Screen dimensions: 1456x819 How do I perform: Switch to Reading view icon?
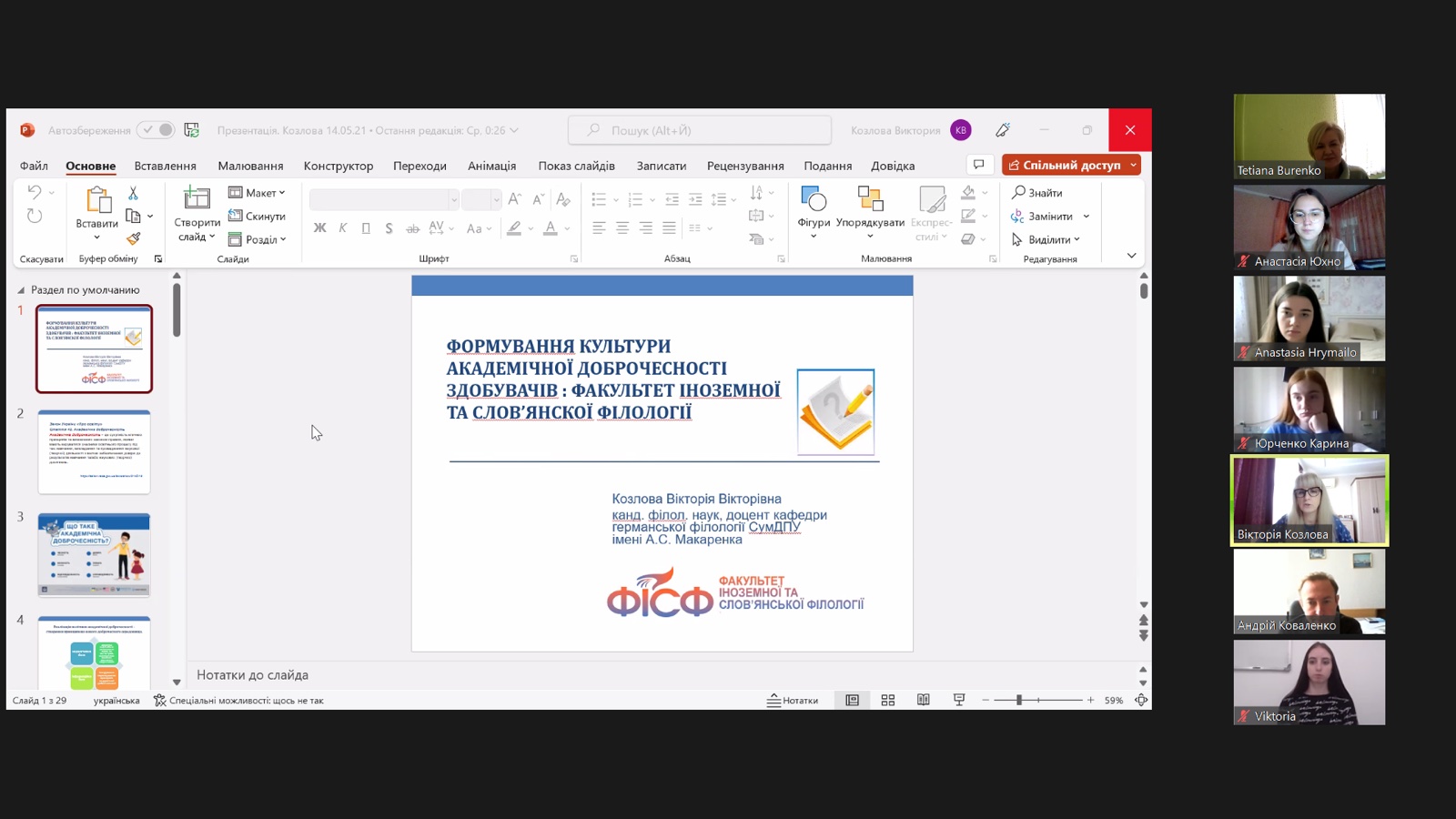tap(924, 700)
